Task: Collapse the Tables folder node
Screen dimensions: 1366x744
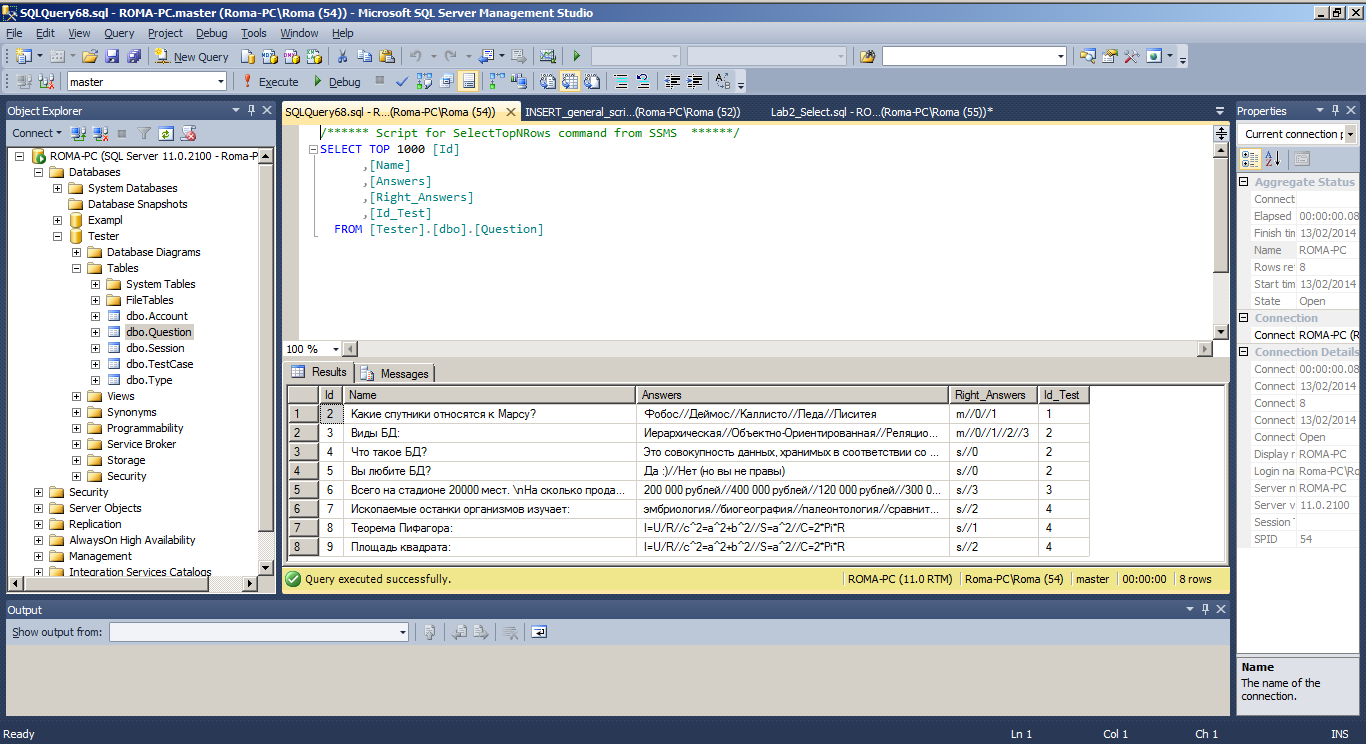Action: point(77,268)
